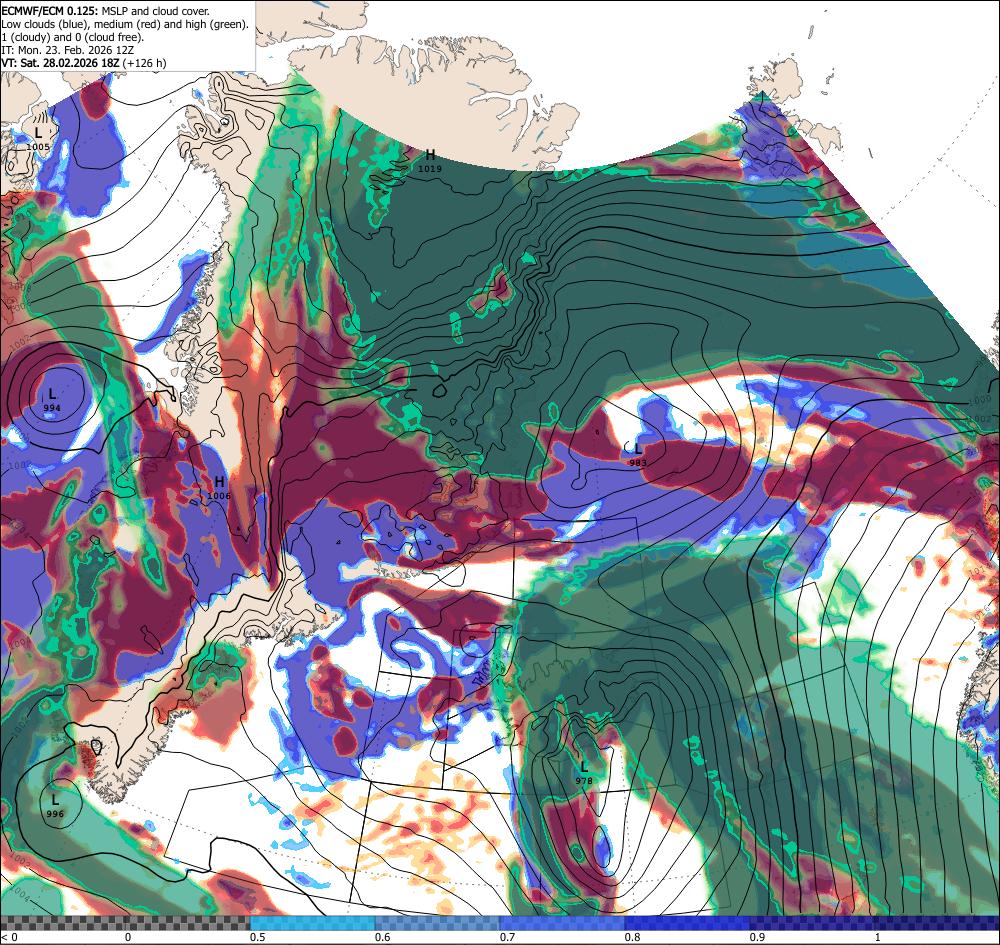Select the high pressure center labeled 1006

click(x=219, y=487)
